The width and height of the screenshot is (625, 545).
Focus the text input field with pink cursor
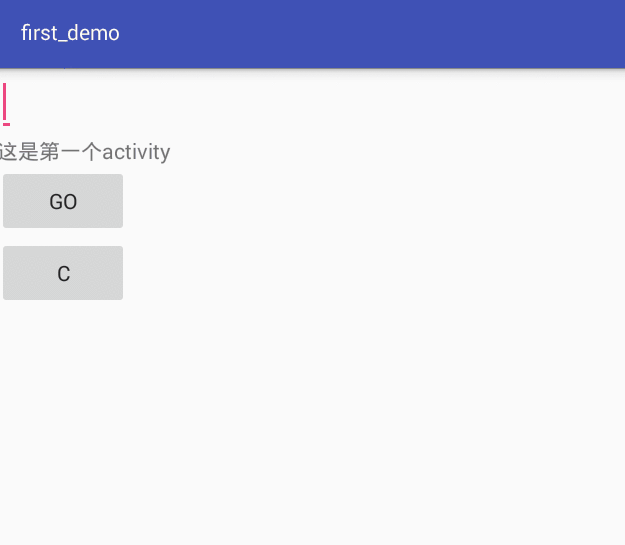pyautogui.click(x=6, y=104)
